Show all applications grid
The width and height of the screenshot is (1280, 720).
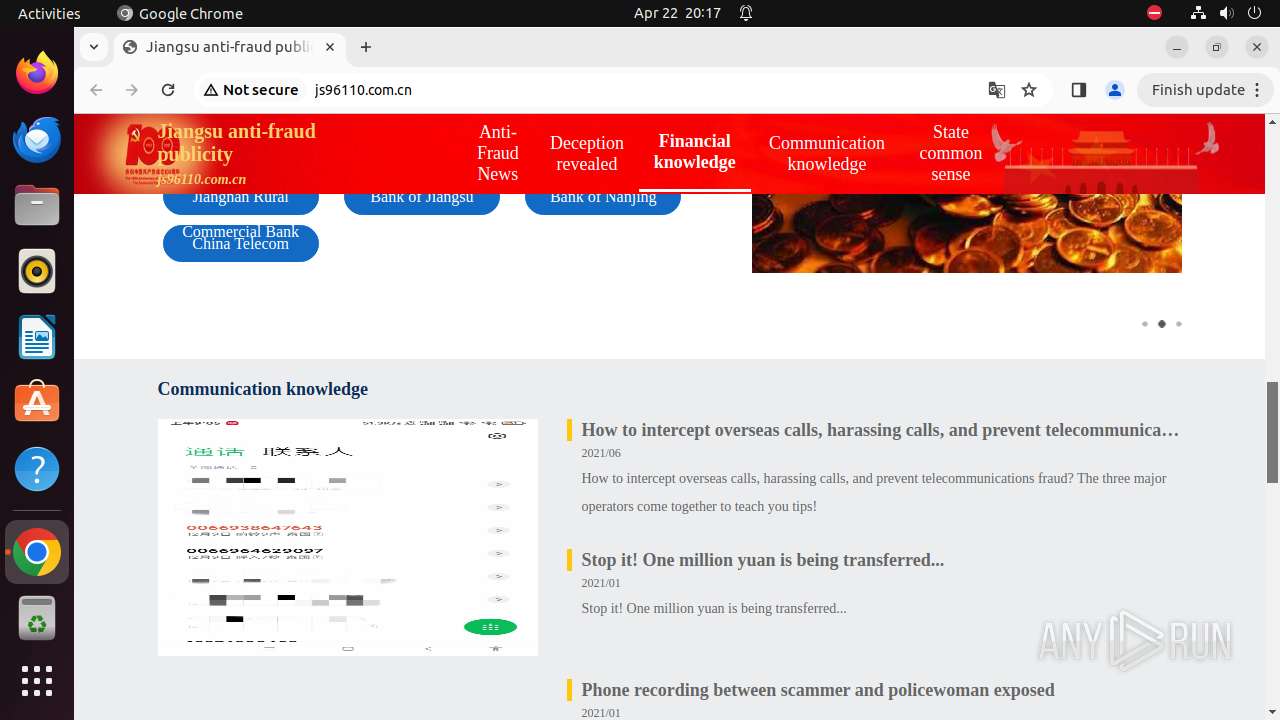pyautogui.click(x=37, y=681)
